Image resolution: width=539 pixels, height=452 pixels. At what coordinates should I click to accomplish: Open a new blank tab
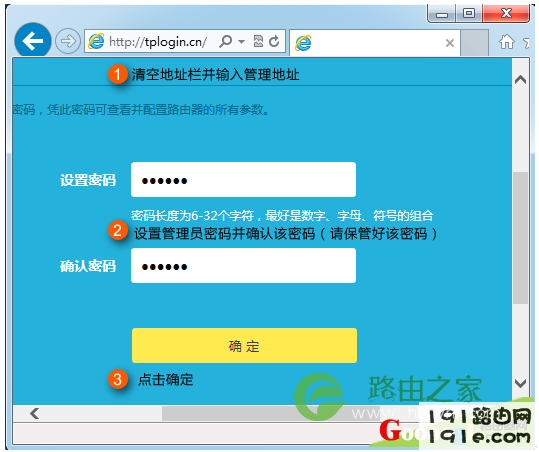click(474, 42)
